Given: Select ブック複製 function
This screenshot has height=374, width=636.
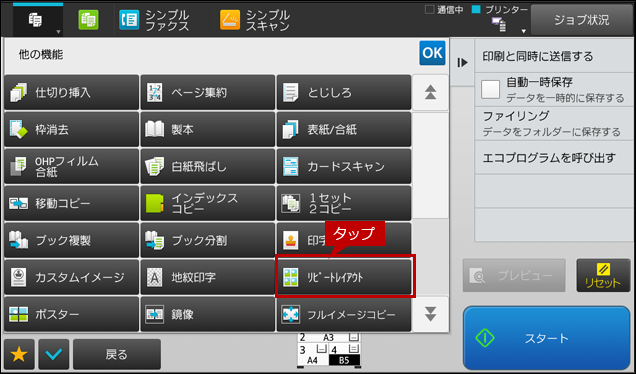Looking at the screenshot, I should [x=71, y=240].
